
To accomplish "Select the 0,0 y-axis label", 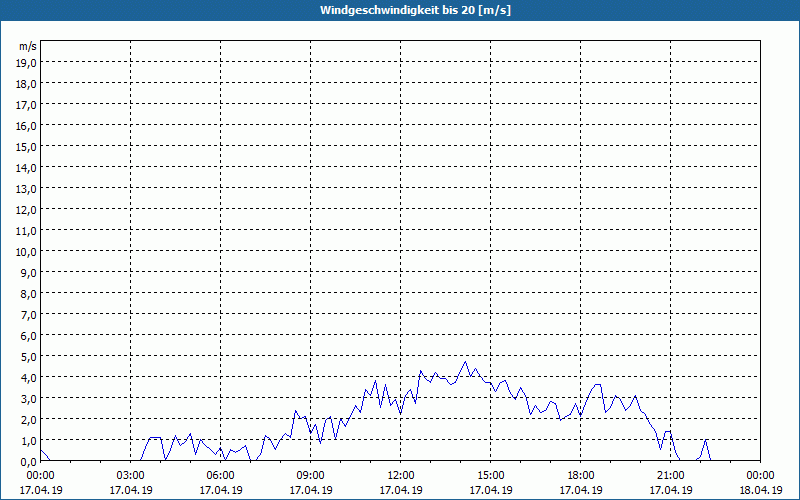I will point(29,462).
